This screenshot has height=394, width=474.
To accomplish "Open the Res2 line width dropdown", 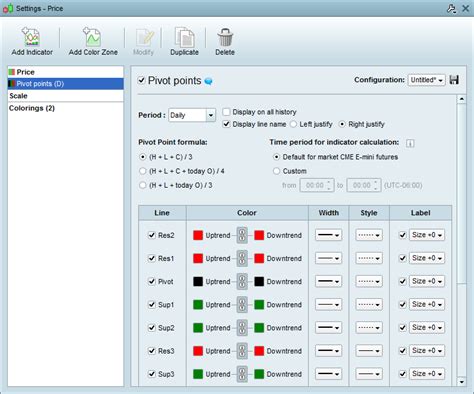I will point(328,235).
